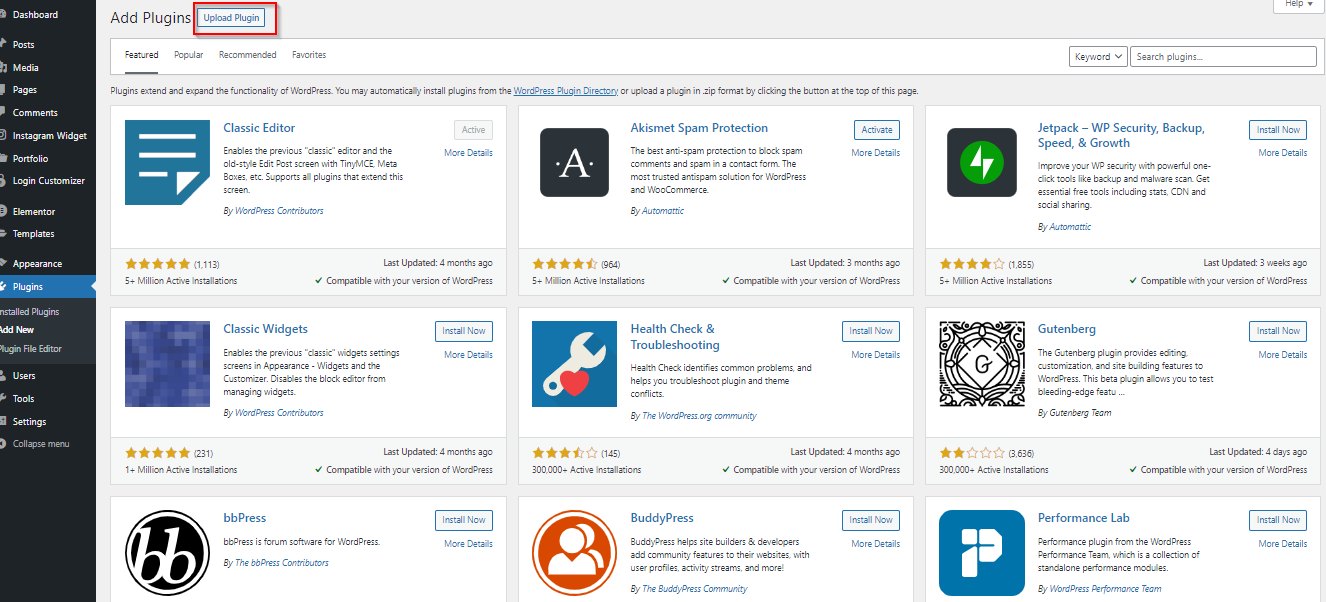The height and width of the screenshot is (602, 1326).
Task: Switch to the Featured tab
Action: (x=142, y=55)
